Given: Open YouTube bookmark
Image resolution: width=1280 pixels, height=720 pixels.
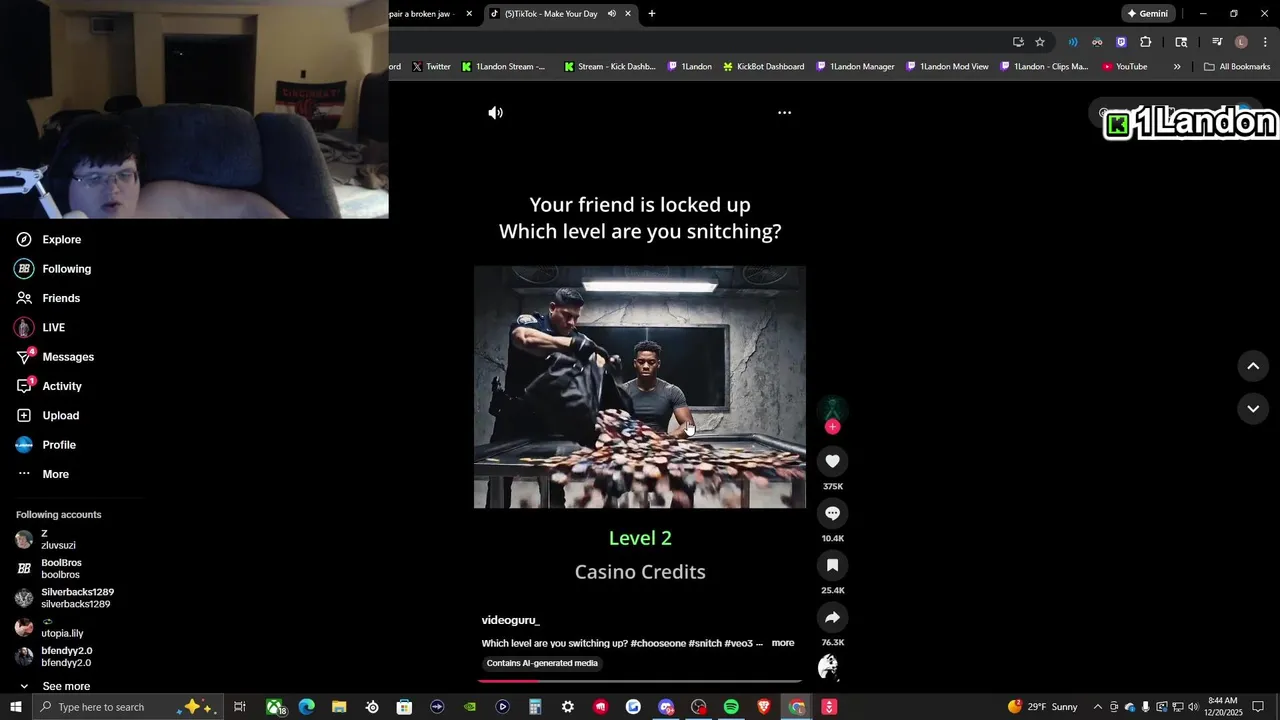Looking at the screenshot, I should 1125,67.
